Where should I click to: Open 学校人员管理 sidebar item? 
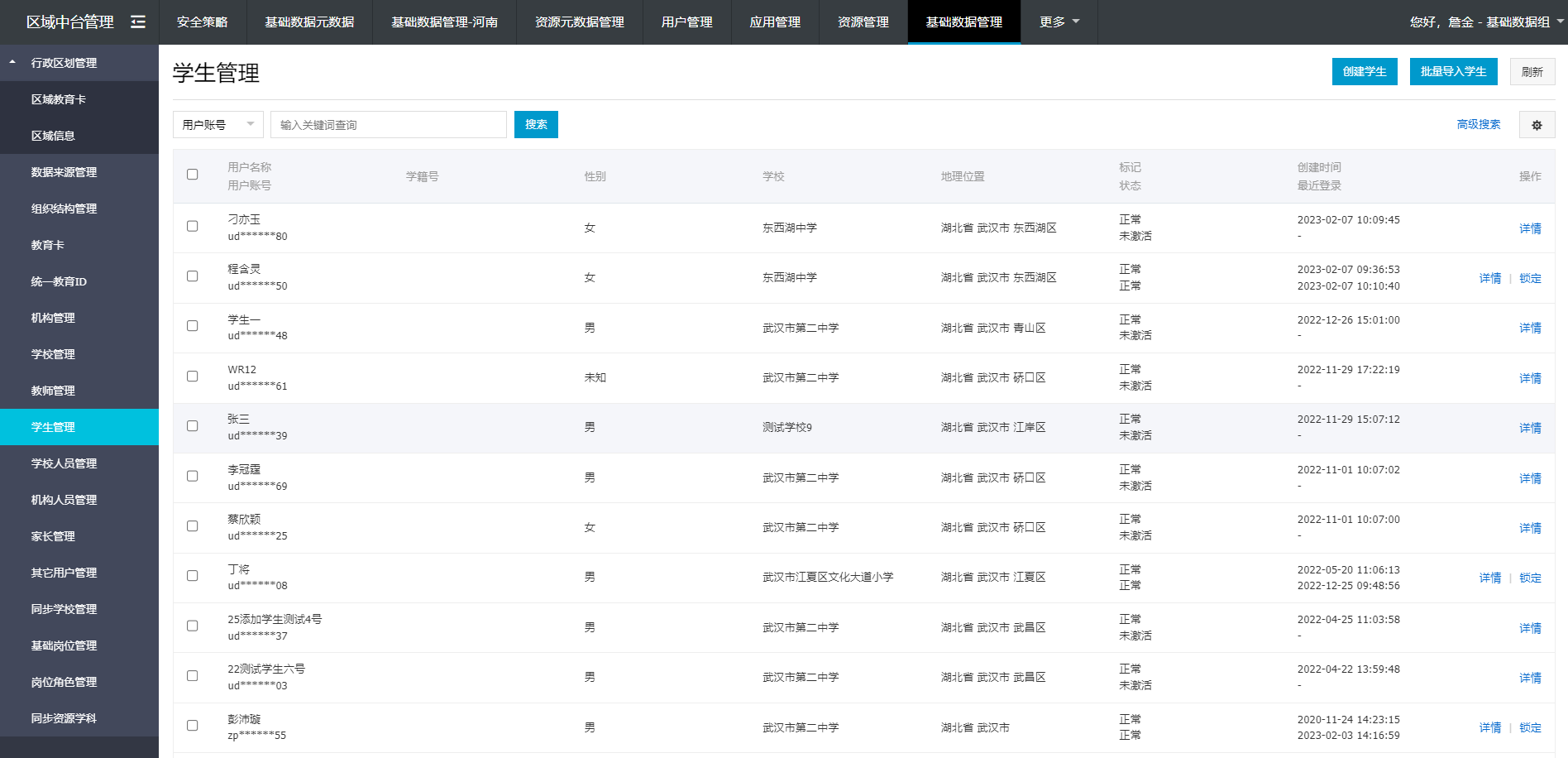[79, 463]
